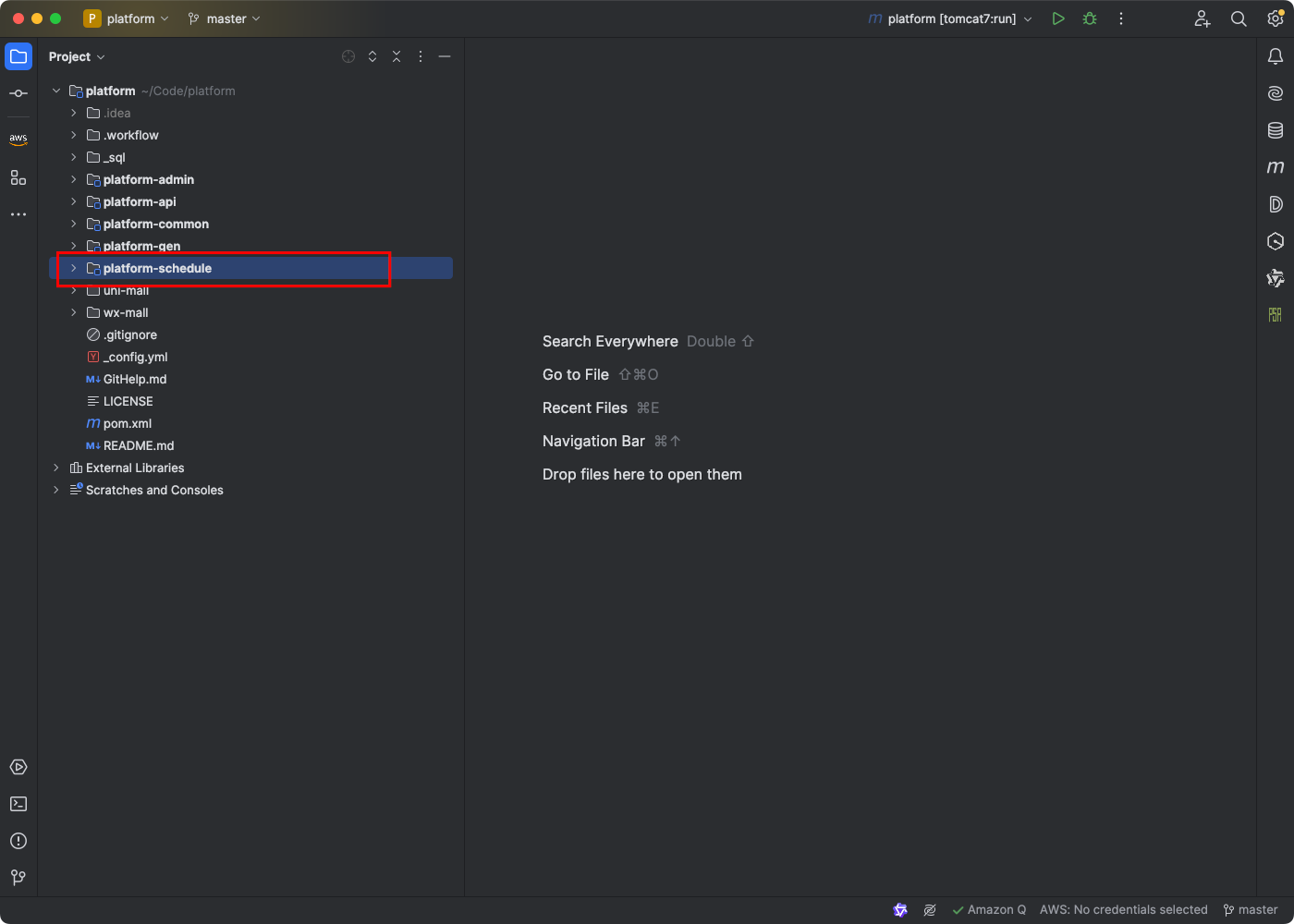Open the platform project dropdown
Image resolution: width=1294 pixels, height=924 pixels.
[127, 18]
